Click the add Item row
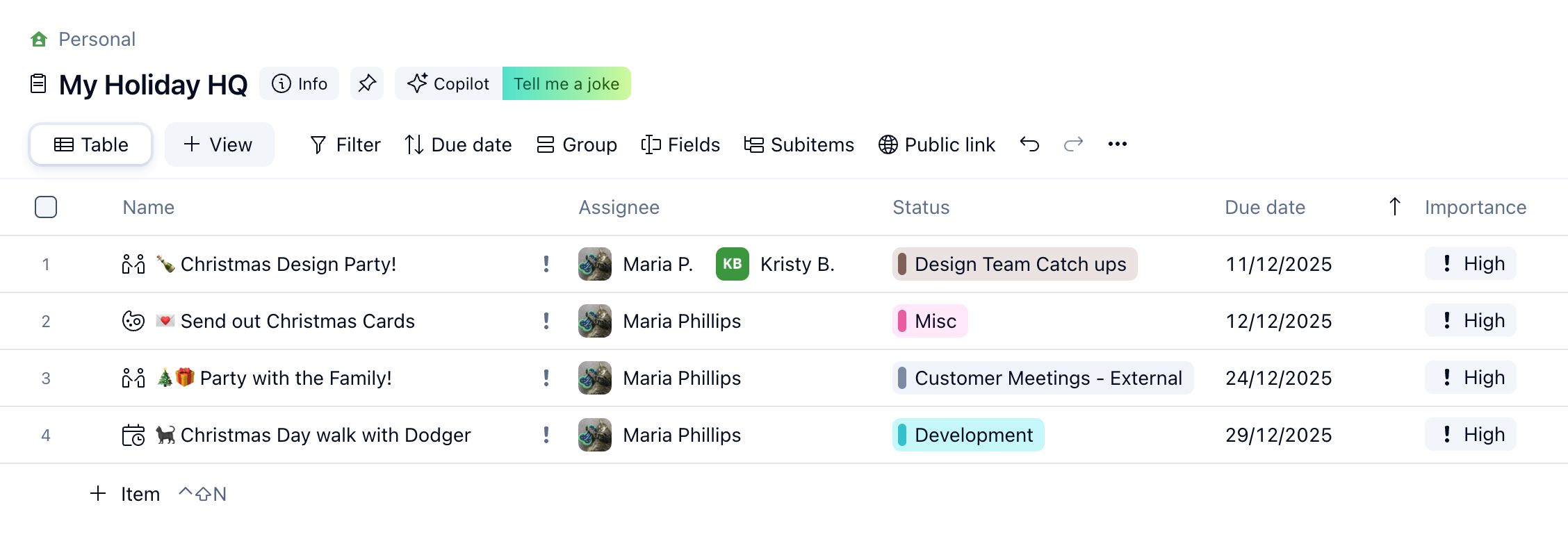The image size is (1568, 539). click(126, 494)
